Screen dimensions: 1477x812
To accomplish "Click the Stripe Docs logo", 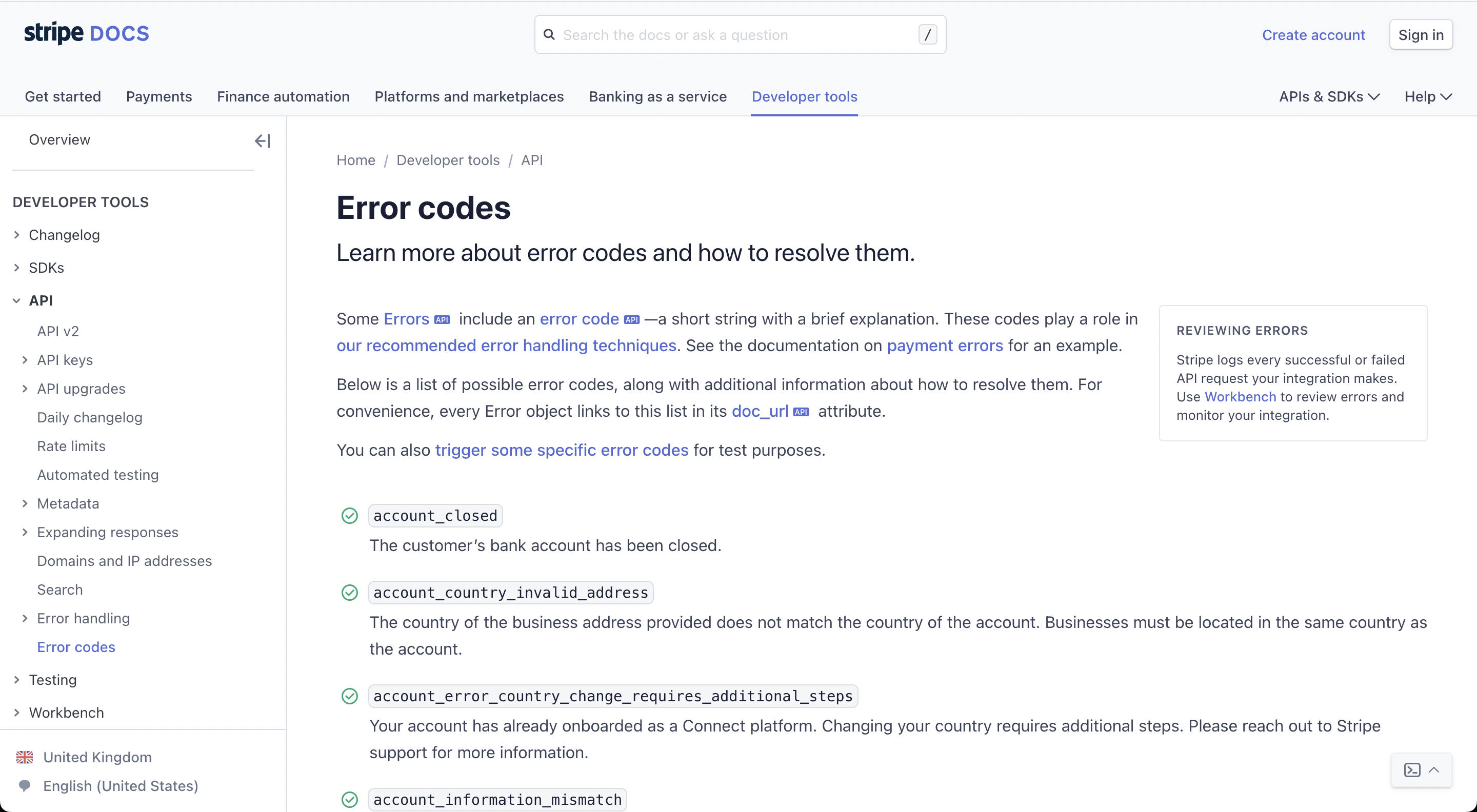I will coord(86,33).
